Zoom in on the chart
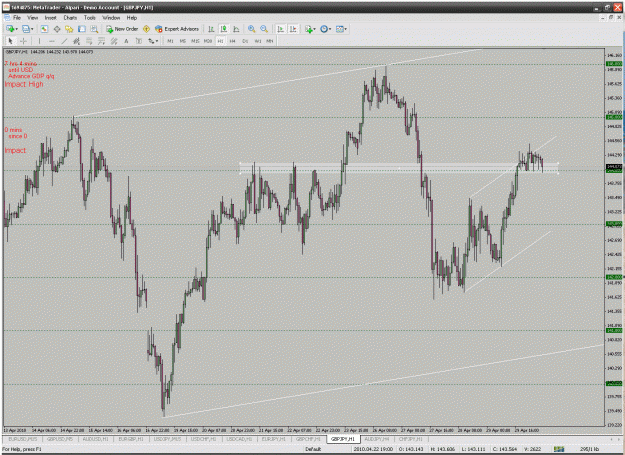The height and width of the screenshot is (455, 625). 252,29
